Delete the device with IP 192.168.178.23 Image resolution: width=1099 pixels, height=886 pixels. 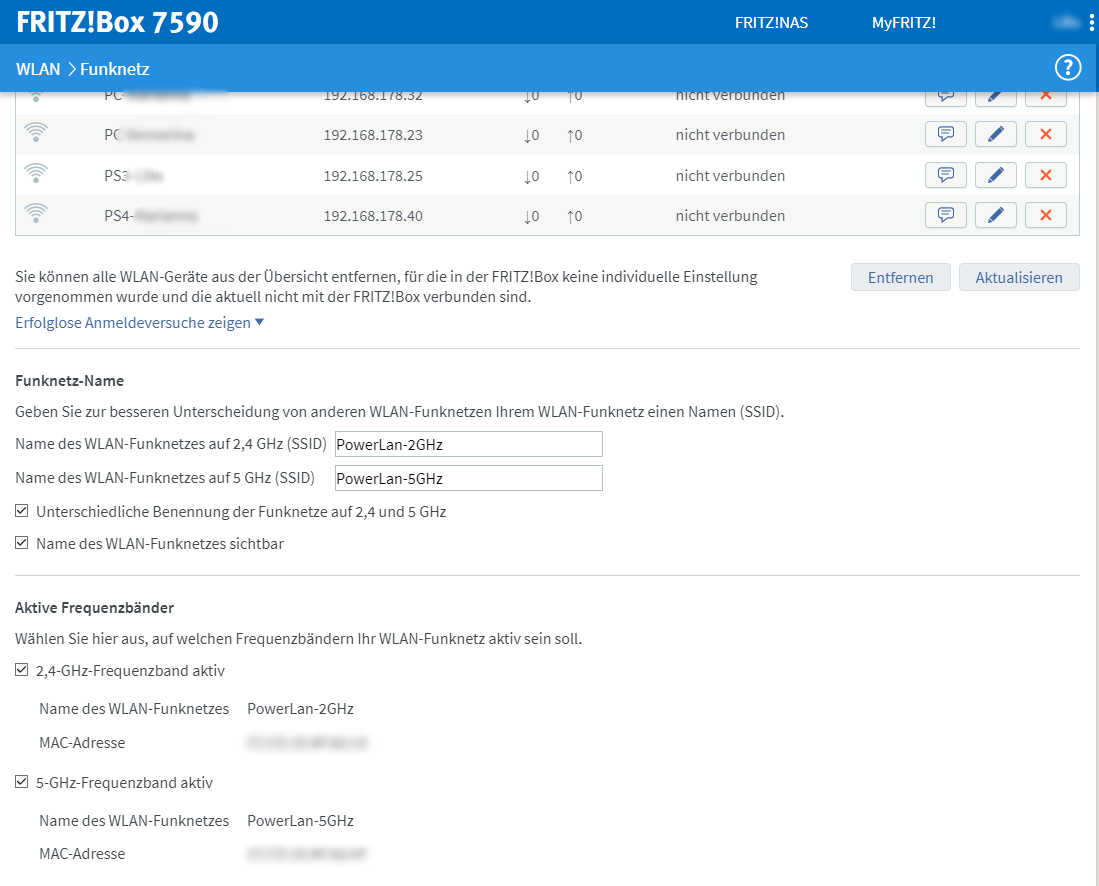(1045, 134)
